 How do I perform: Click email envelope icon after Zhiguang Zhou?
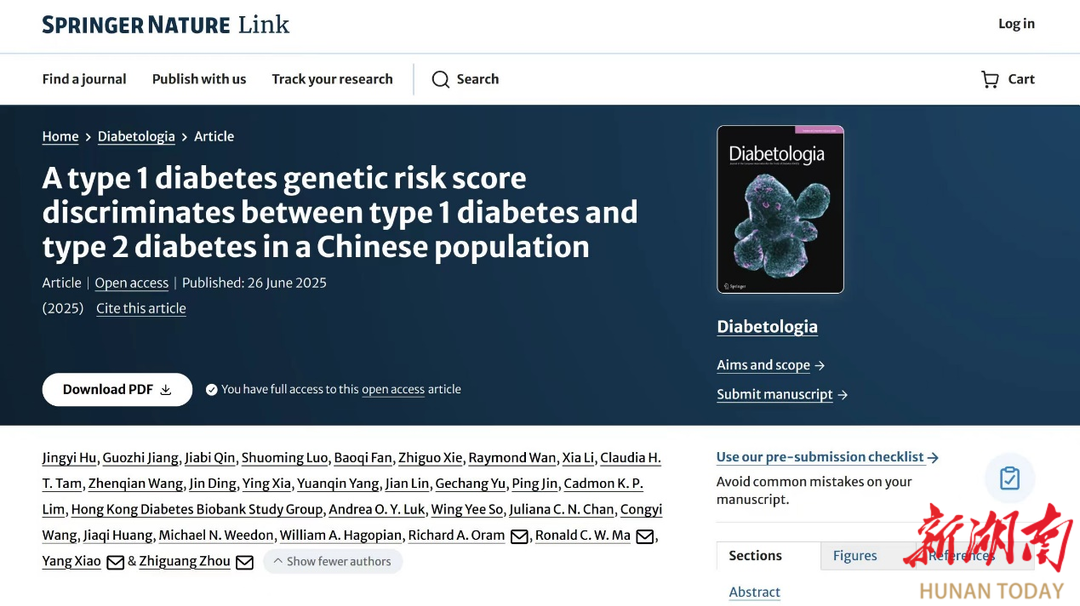tap(245, 562)
